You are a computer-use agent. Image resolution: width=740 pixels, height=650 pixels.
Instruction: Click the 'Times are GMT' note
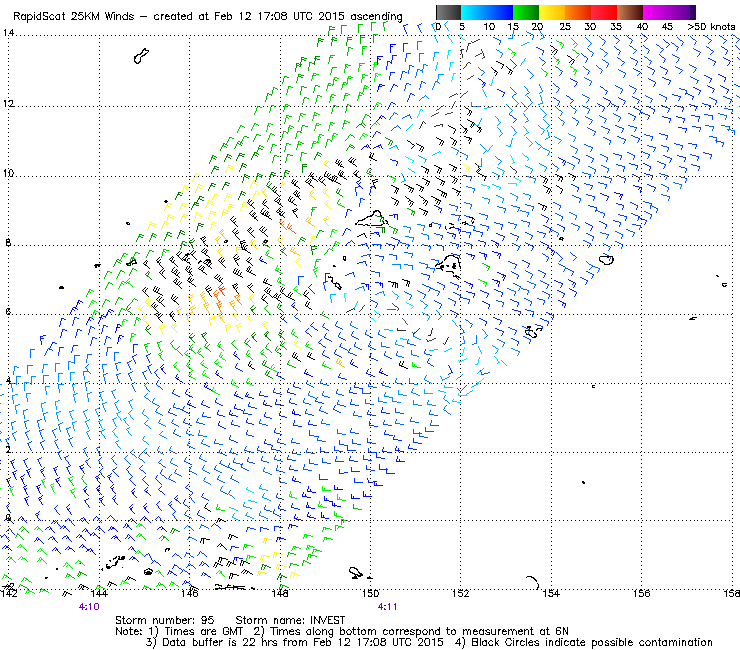(203, 631)
